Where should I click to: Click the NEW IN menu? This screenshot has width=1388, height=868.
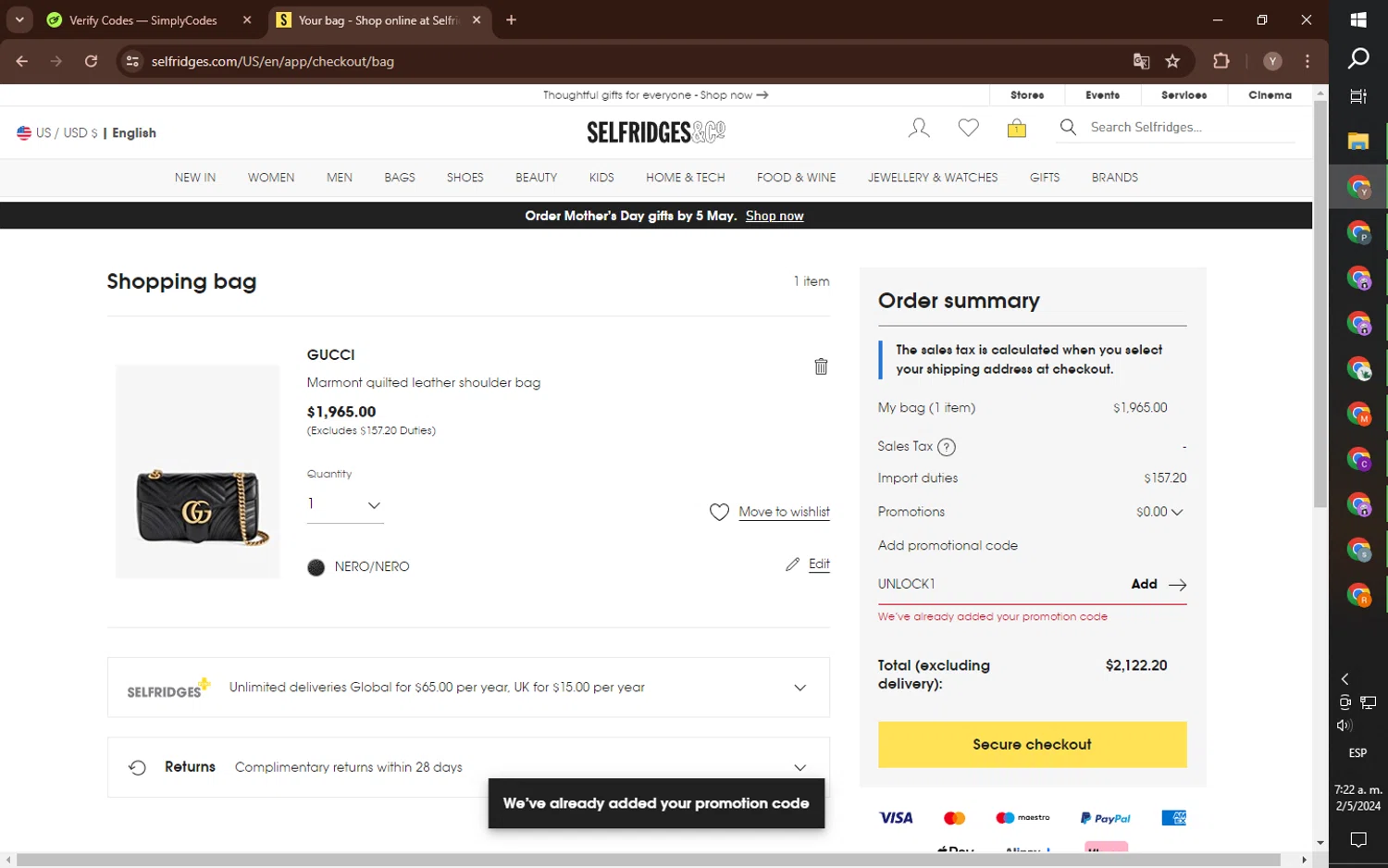195,178
